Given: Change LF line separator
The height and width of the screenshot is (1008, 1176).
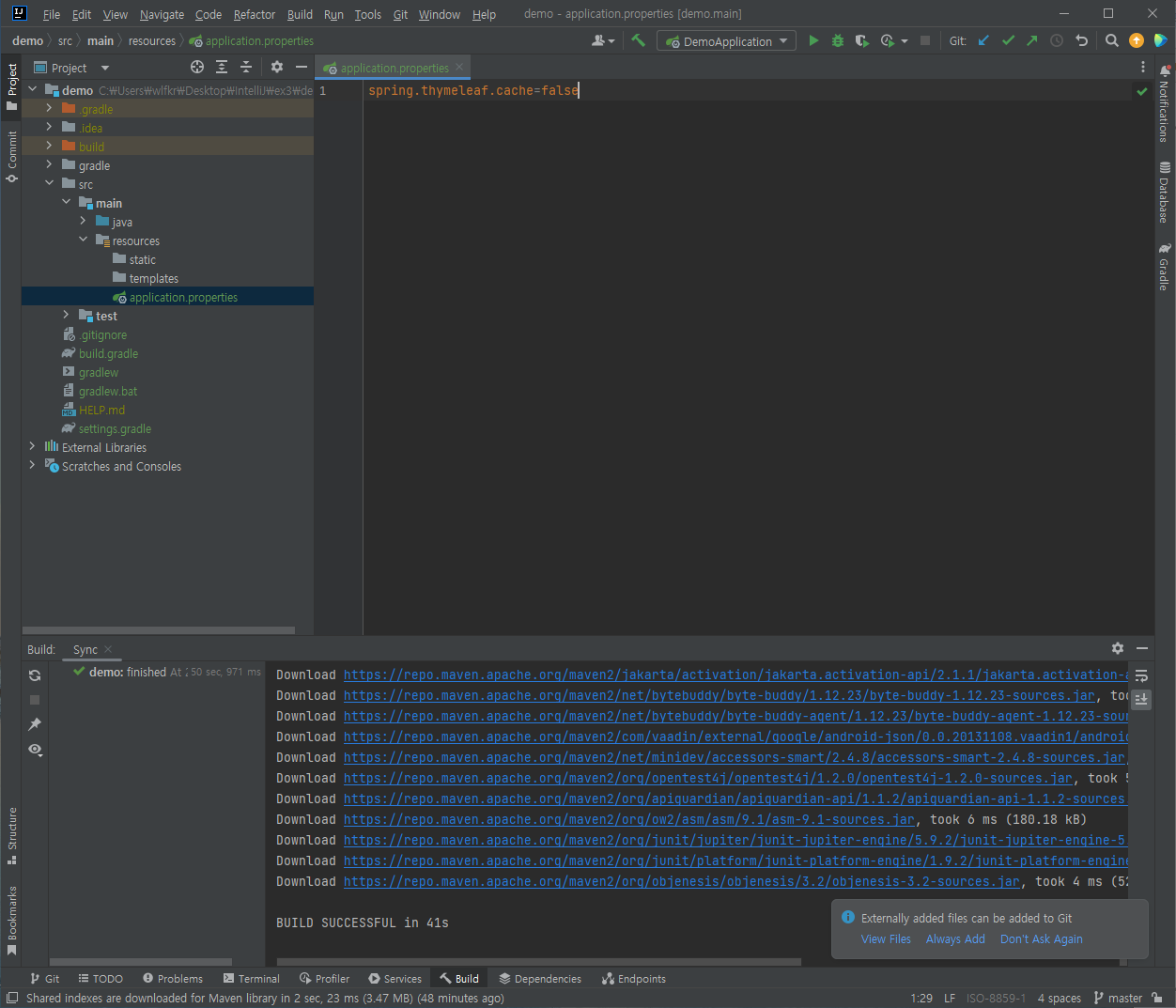Looking at the screenshot, I should pyautogui.click(x=950, y=998).
